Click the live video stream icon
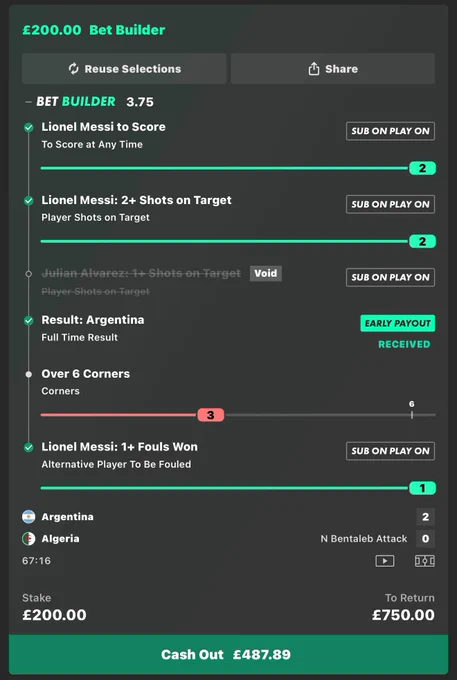 [x=385, y=561]
